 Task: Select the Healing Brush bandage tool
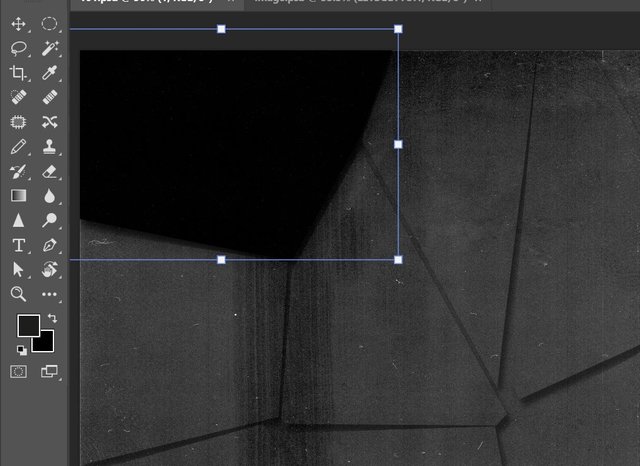50,98
